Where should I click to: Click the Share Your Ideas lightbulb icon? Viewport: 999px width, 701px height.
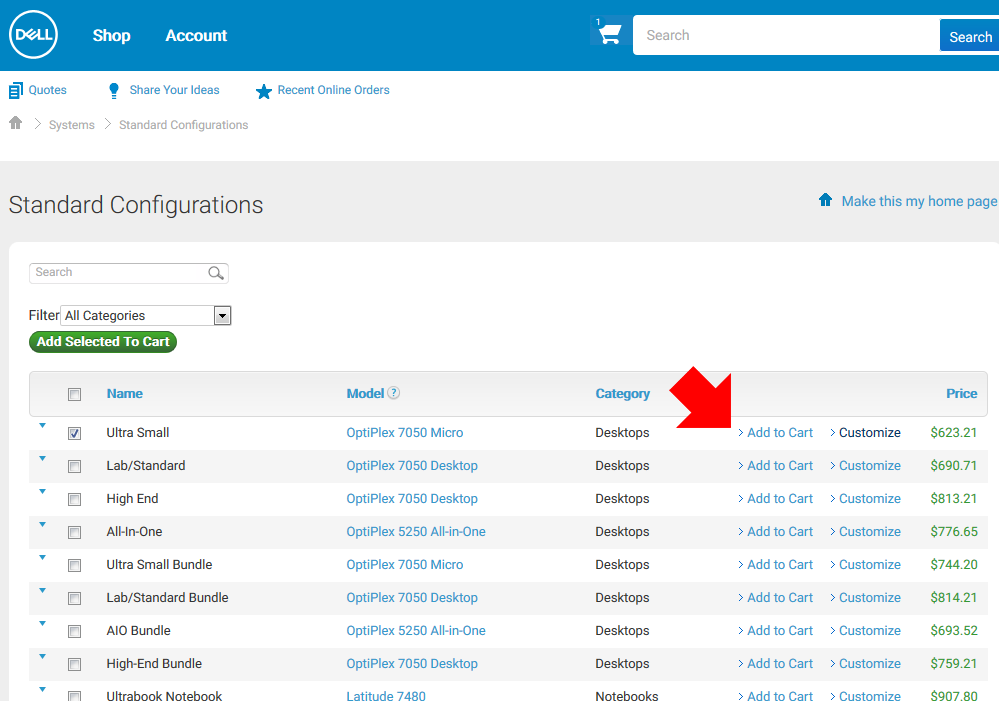(x=114, y=91)
